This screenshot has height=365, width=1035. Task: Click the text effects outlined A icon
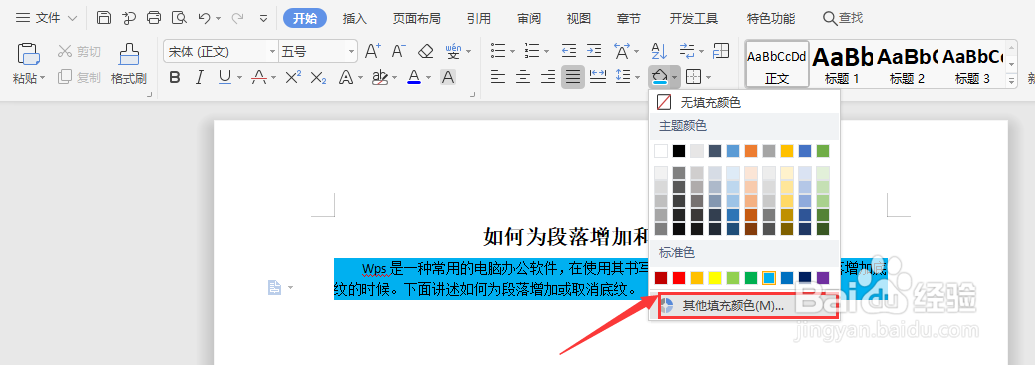[x=346, y=78]
